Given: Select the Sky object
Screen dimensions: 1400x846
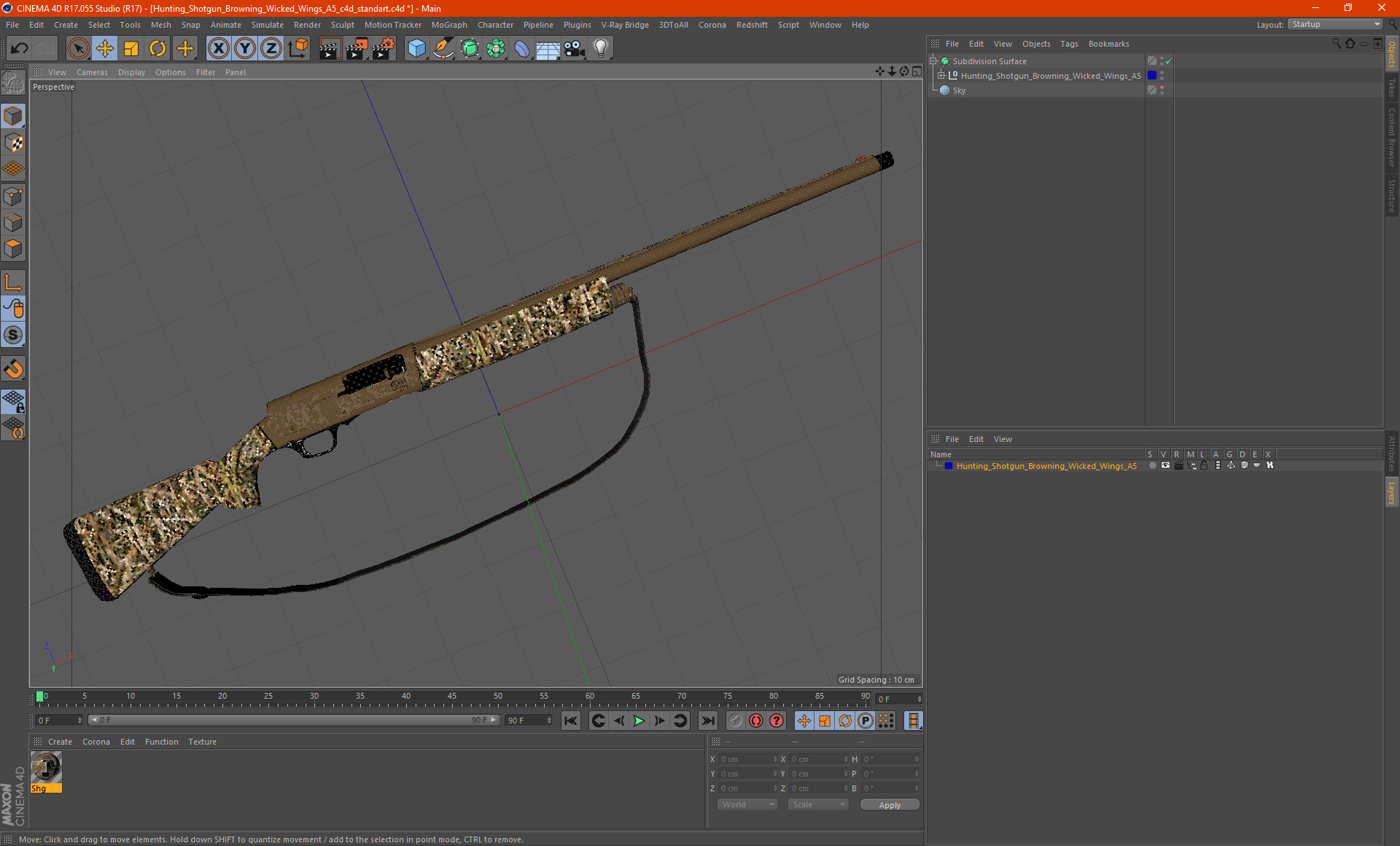Looking at the screenshot, I should click(x=959, y=90).
